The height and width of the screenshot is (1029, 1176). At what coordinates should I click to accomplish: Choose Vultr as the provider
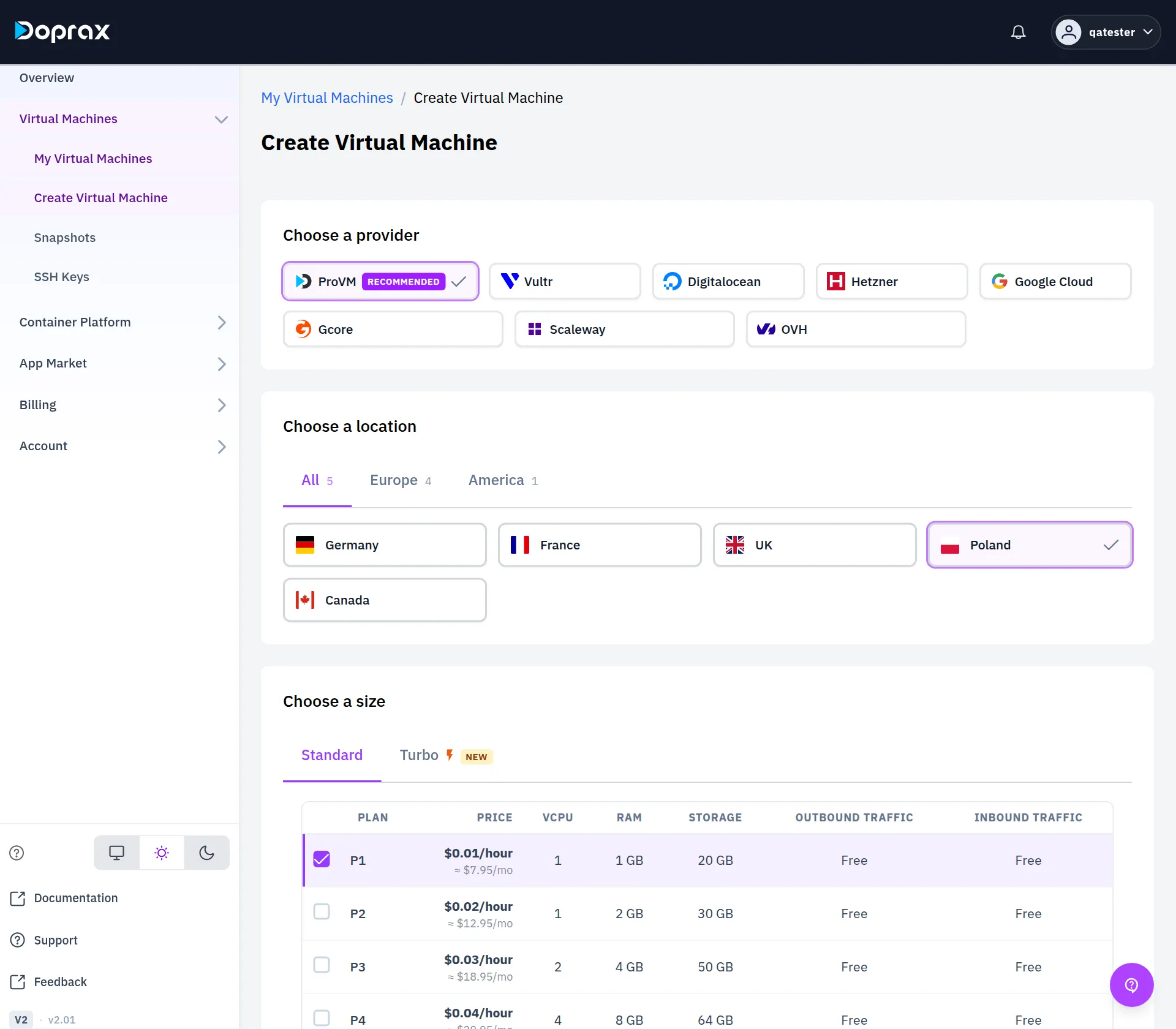click(x=565, y=281)
